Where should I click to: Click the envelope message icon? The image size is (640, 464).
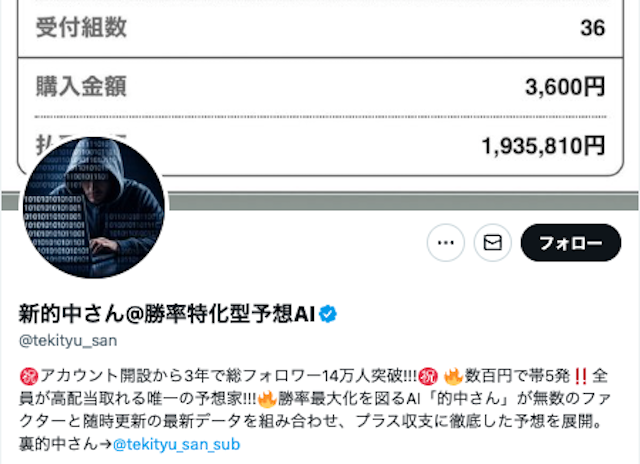tap(493, 243)
